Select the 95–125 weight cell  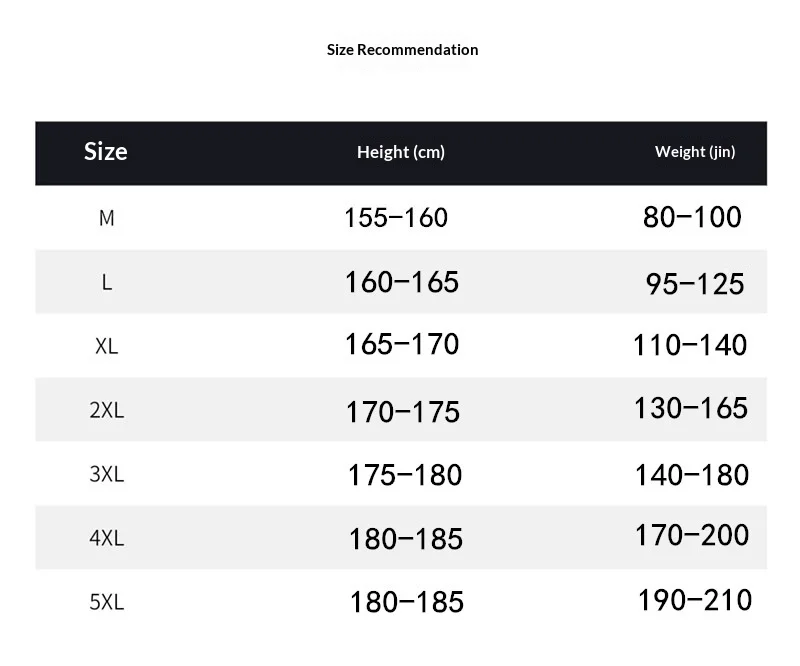[x=695, y=284]
